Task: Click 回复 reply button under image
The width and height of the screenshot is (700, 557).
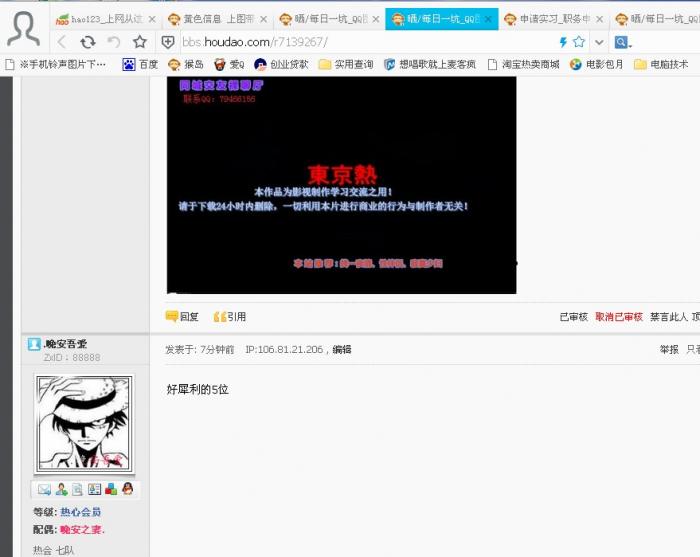Action: pyautogui.click(x=182, y=317)
